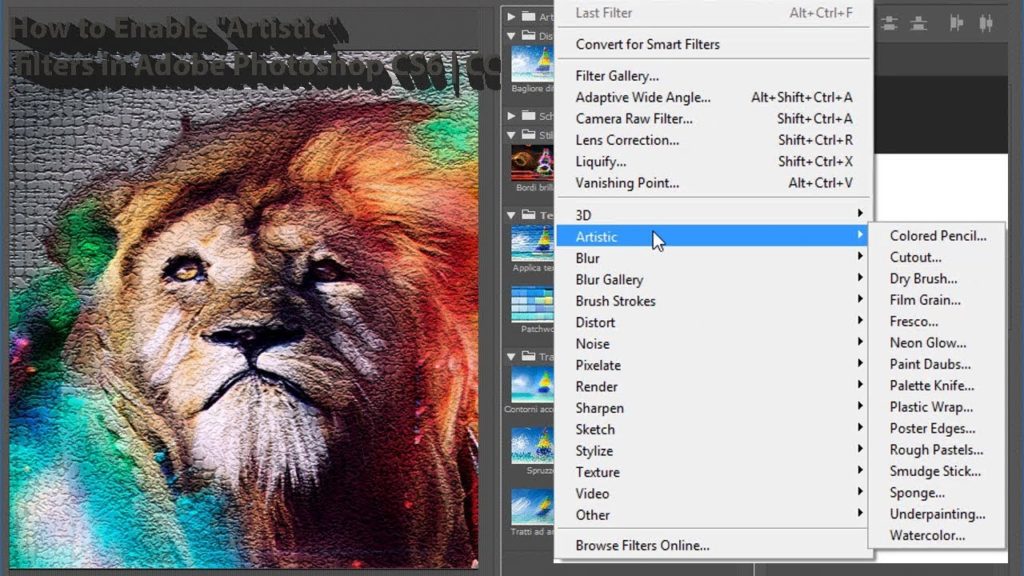Collapse the Te... filter folder
Image resolution: width=1024 pixels, height=576 pixels.
click(x=511, y=215)
